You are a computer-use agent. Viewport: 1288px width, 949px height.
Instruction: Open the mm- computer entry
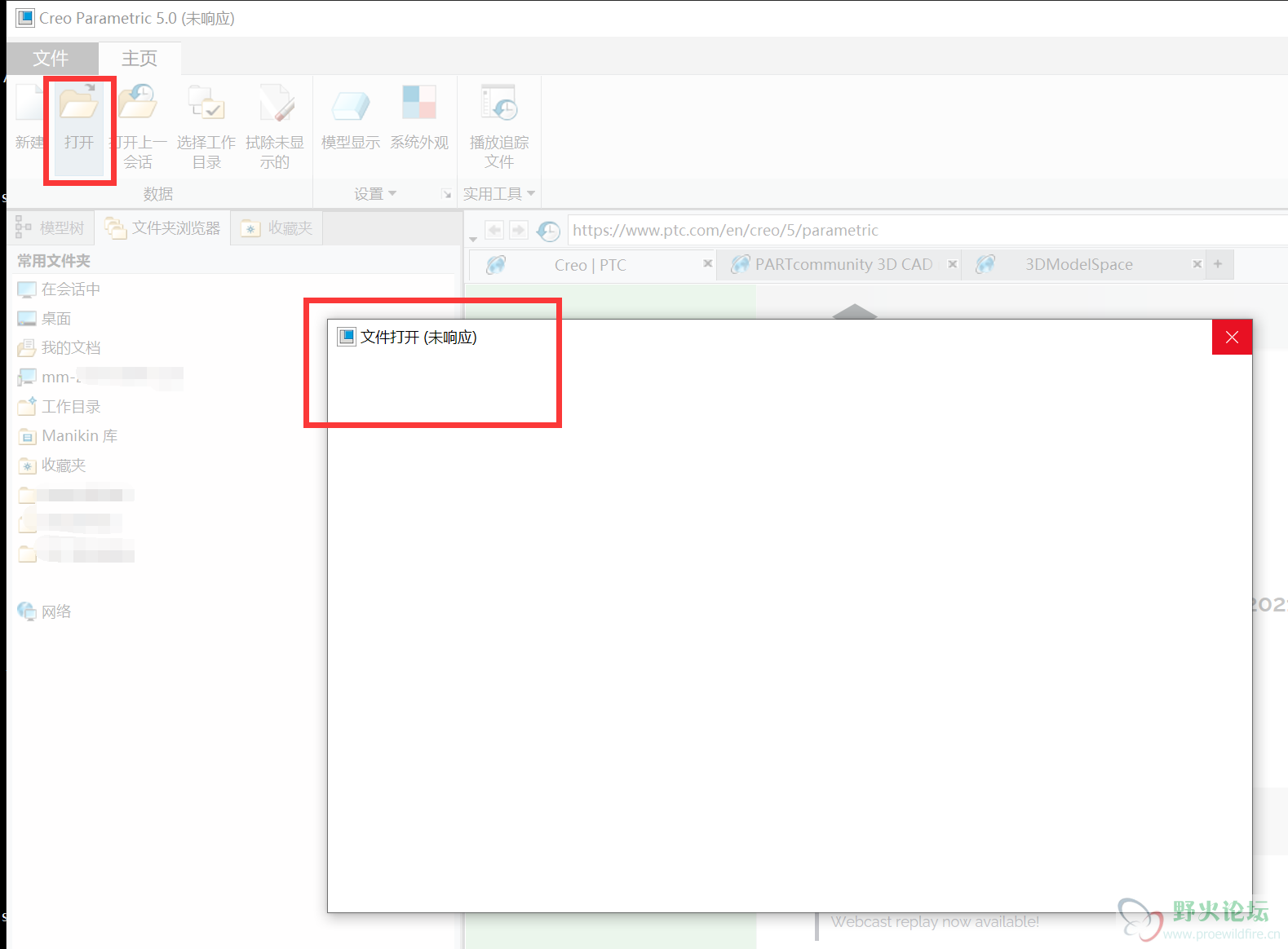click(100, 377)
